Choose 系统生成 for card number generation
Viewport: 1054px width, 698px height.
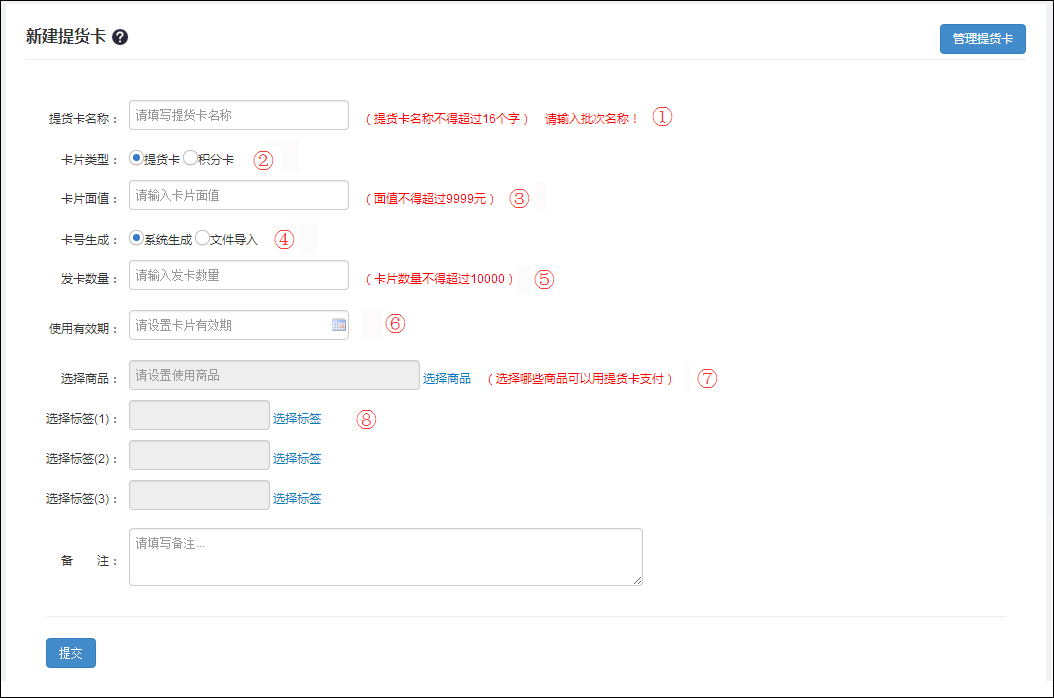coord(137,238)
